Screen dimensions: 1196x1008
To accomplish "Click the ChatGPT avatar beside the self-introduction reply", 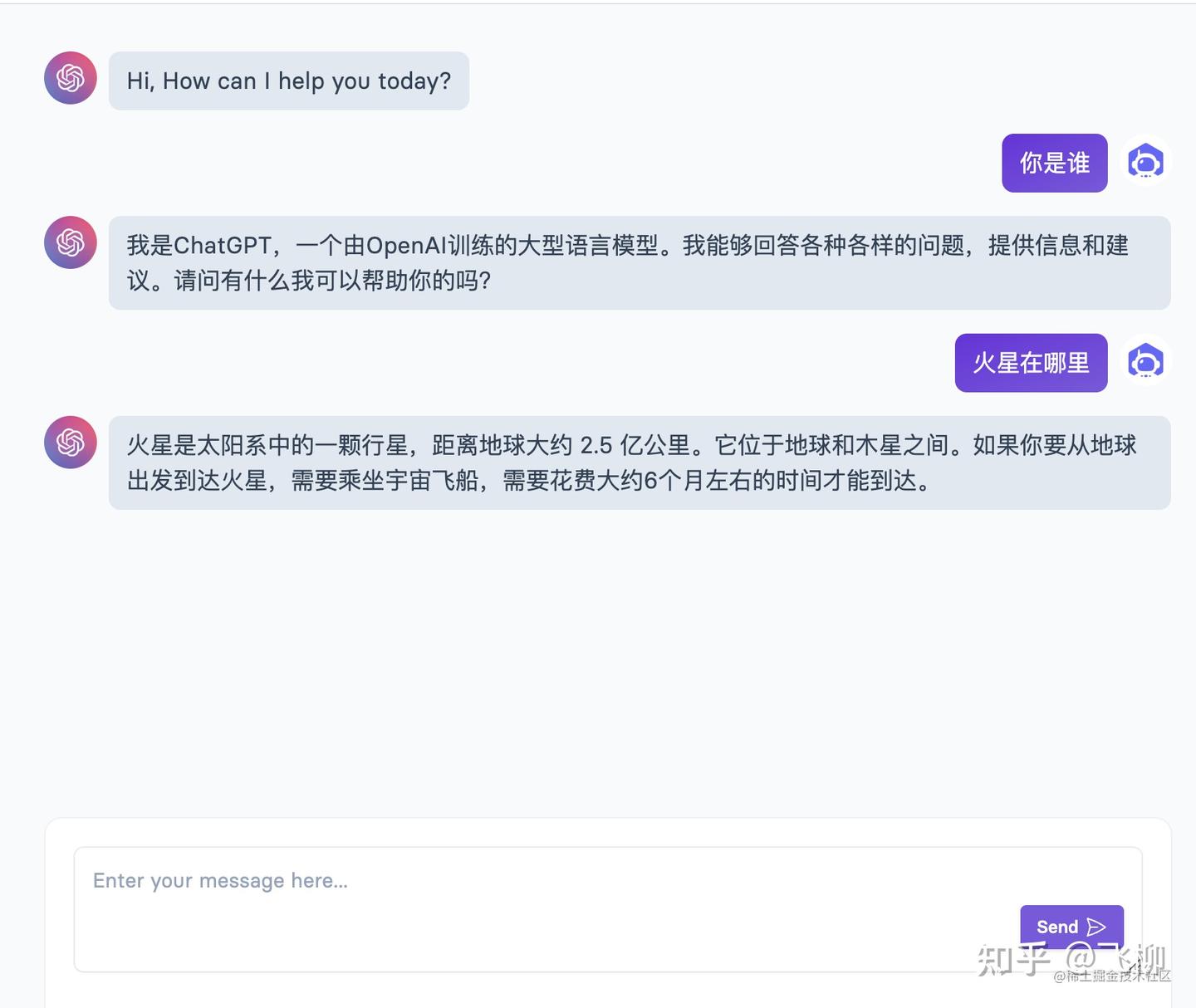I will point(70,242).
